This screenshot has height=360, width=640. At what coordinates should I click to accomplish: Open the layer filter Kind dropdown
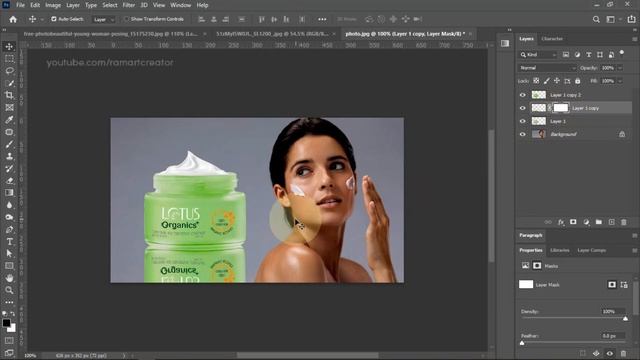[538, 55]
